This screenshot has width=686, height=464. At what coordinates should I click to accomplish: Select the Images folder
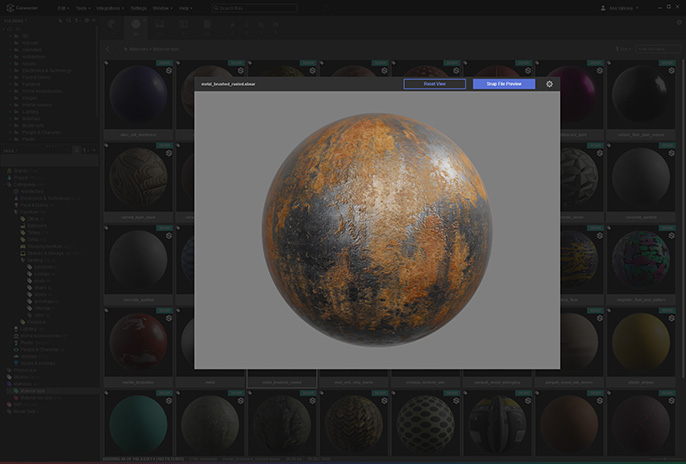pos(30,98)
